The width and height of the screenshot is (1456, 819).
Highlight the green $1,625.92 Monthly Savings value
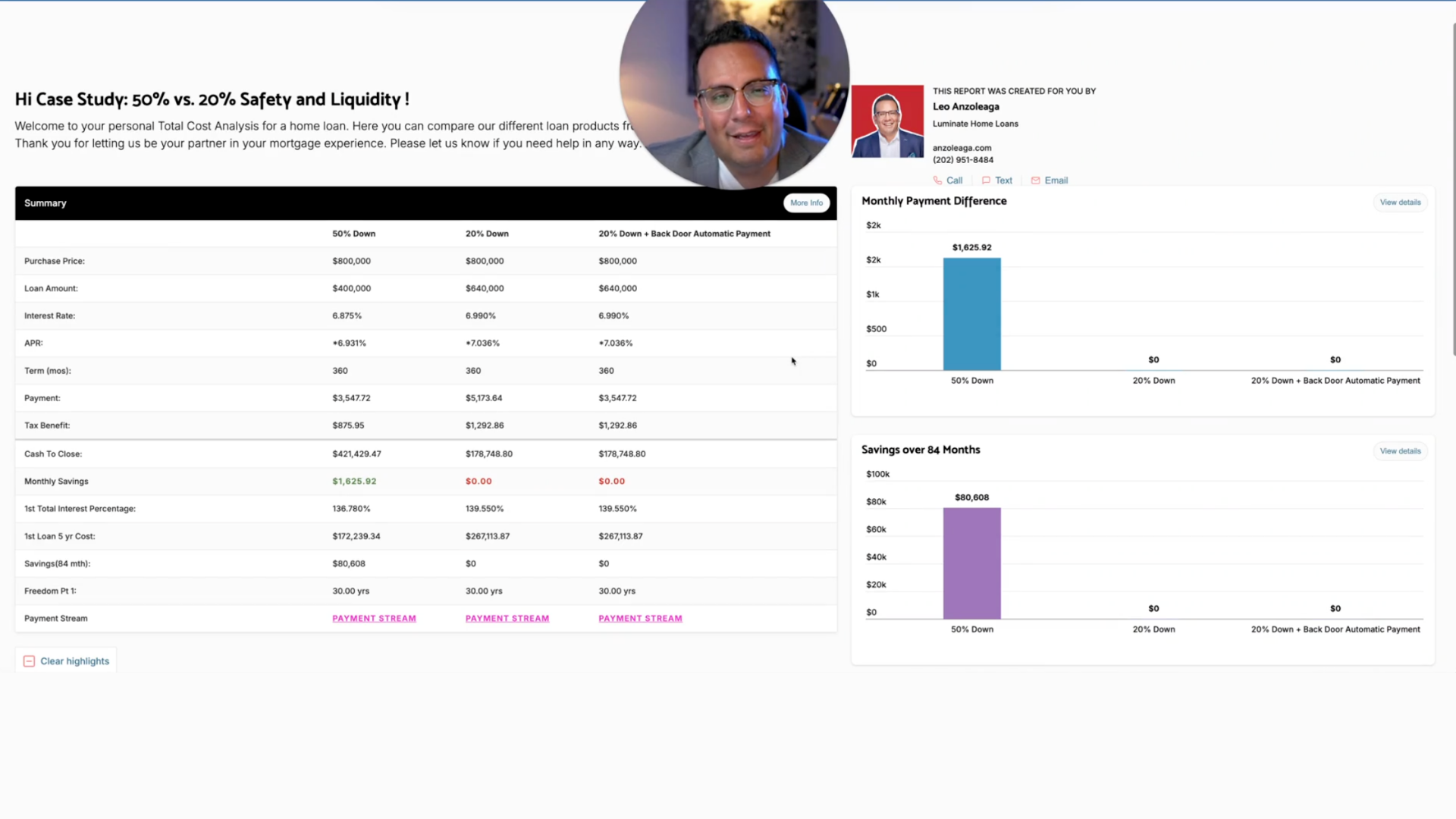tap(354, 482)
